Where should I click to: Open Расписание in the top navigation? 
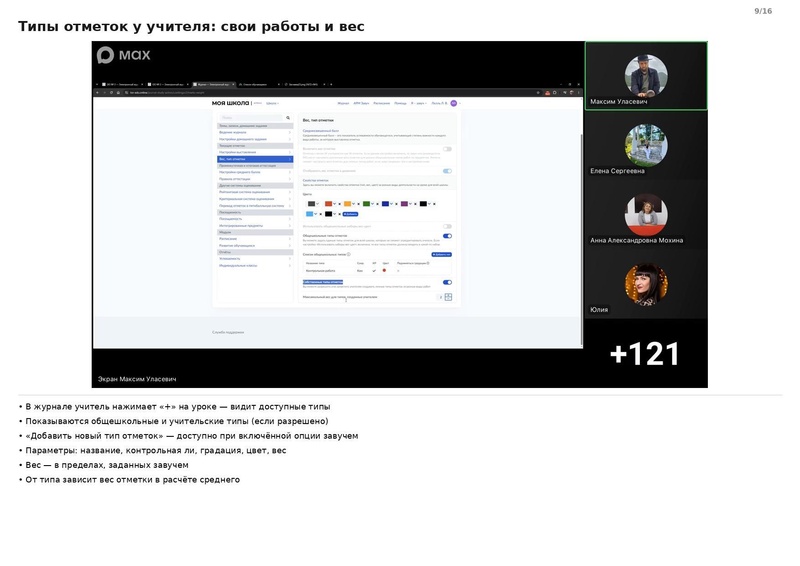point(382,103)
